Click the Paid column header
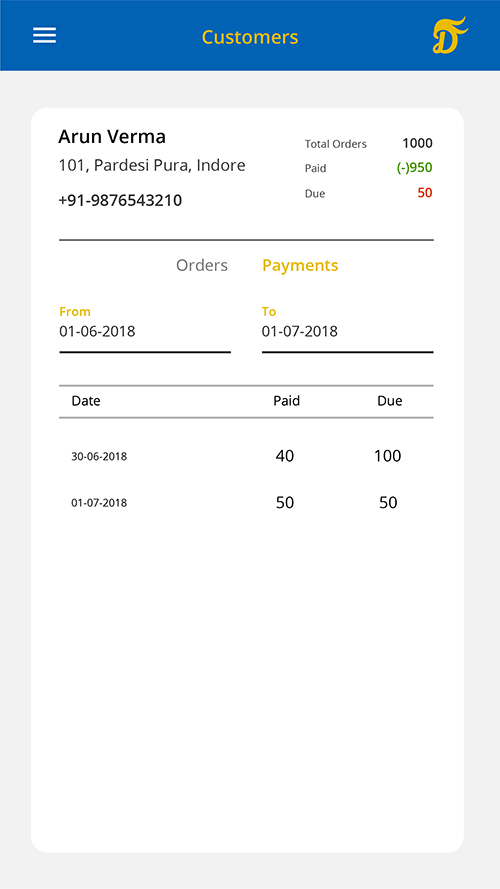This screenshot has height=889, width=500. coord(287,401)
